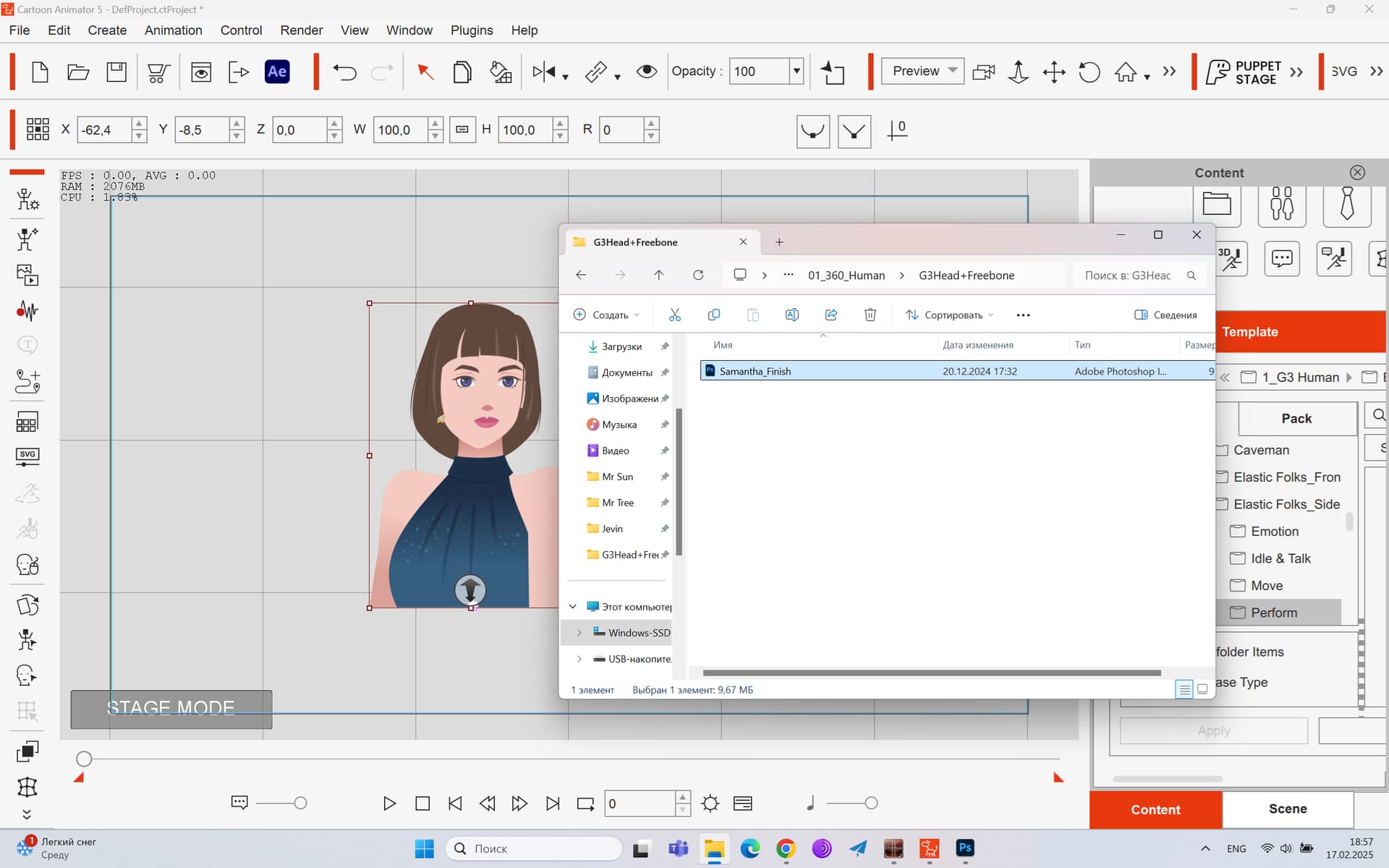This screenshot has height=868, width=1389.
Task: Toggle the width-height ratio lock
Action: coord(462,130)
